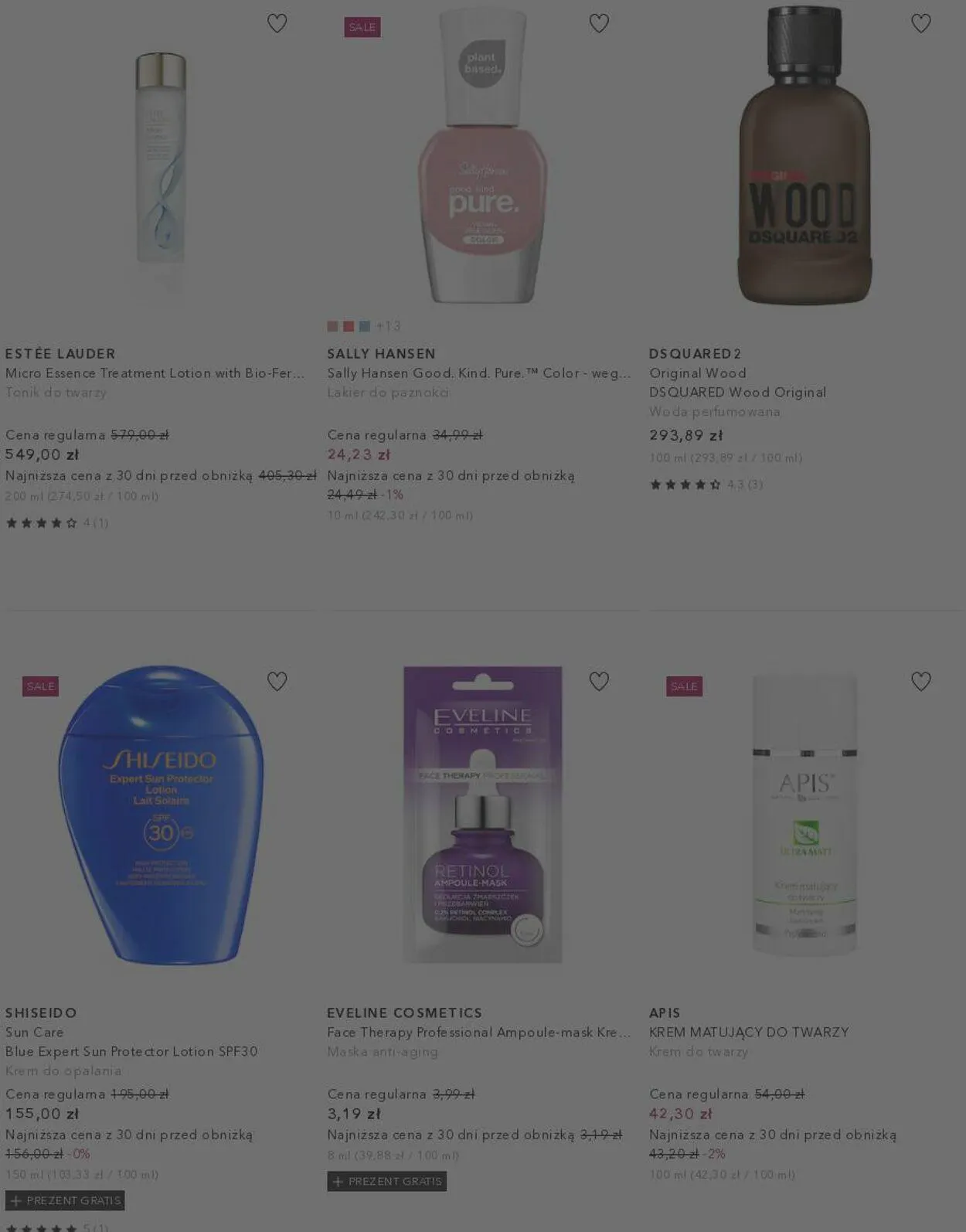966x1232 pixels.
Task: Open the DSQUARED2 Wood bottle image
Action: click(x=804, y=155)
